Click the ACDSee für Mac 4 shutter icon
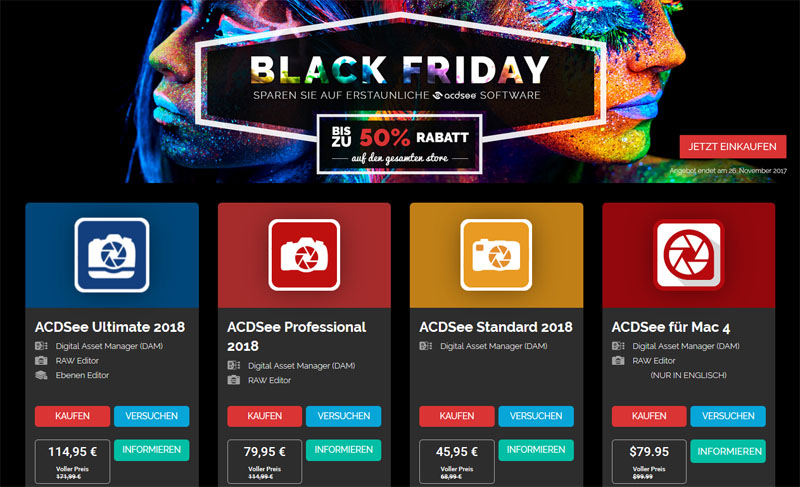800x487 pixels. 689,255
